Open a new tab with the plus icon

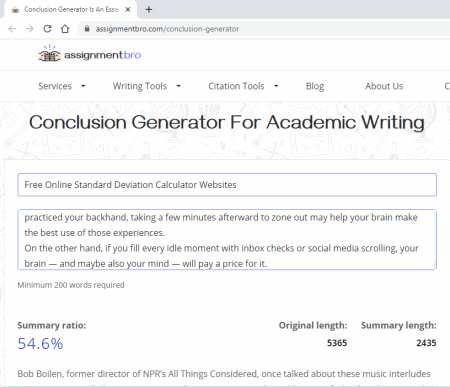click(x=149, y=9)
